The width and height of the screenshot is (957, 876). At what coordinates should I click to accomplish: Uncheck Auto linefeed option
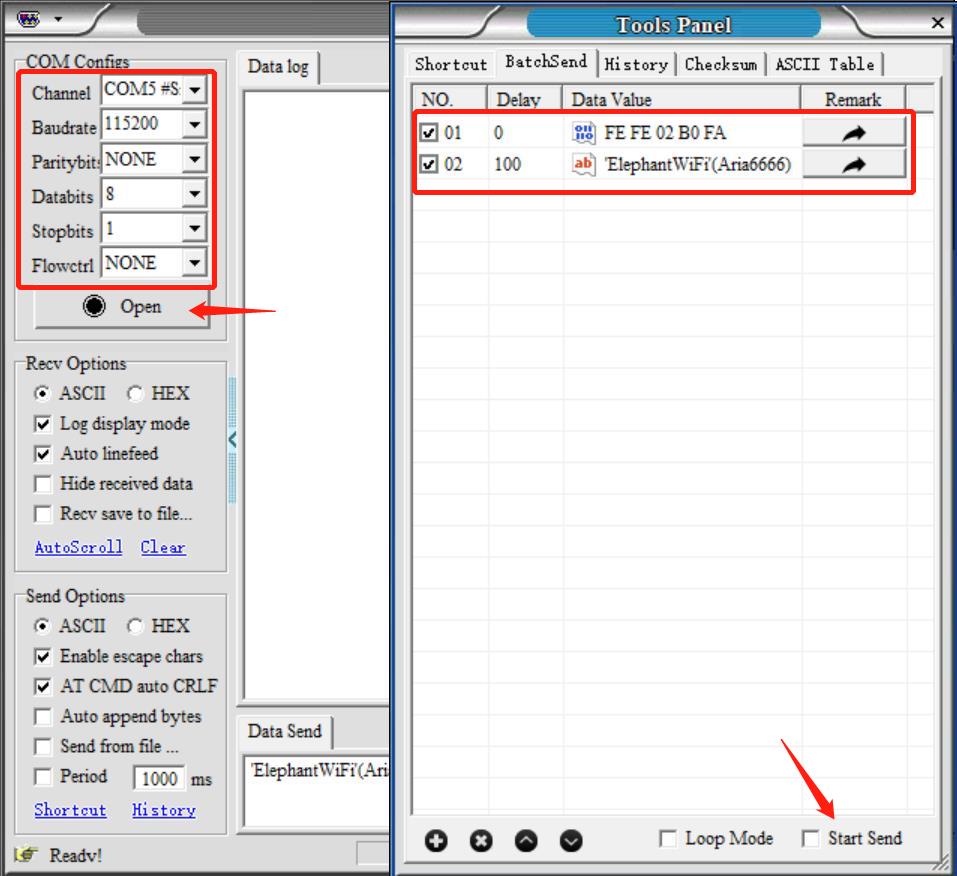[x=43, y=454]
